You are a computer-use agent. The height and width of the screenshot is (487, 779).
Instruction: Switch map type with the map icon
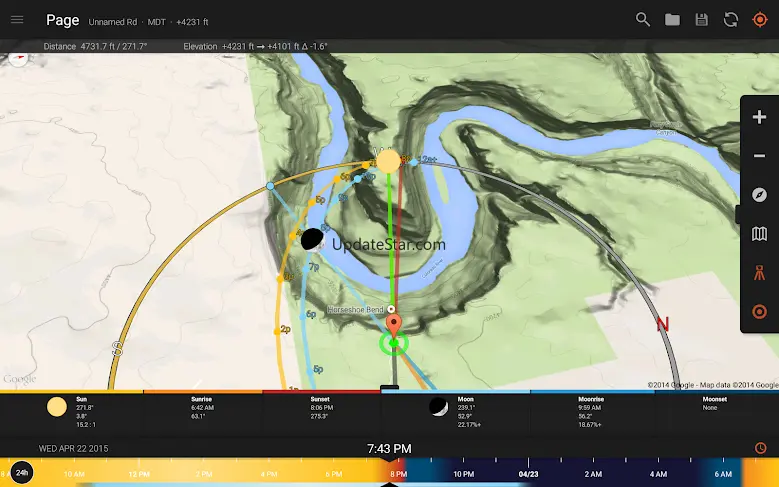[x=759, y=234]
